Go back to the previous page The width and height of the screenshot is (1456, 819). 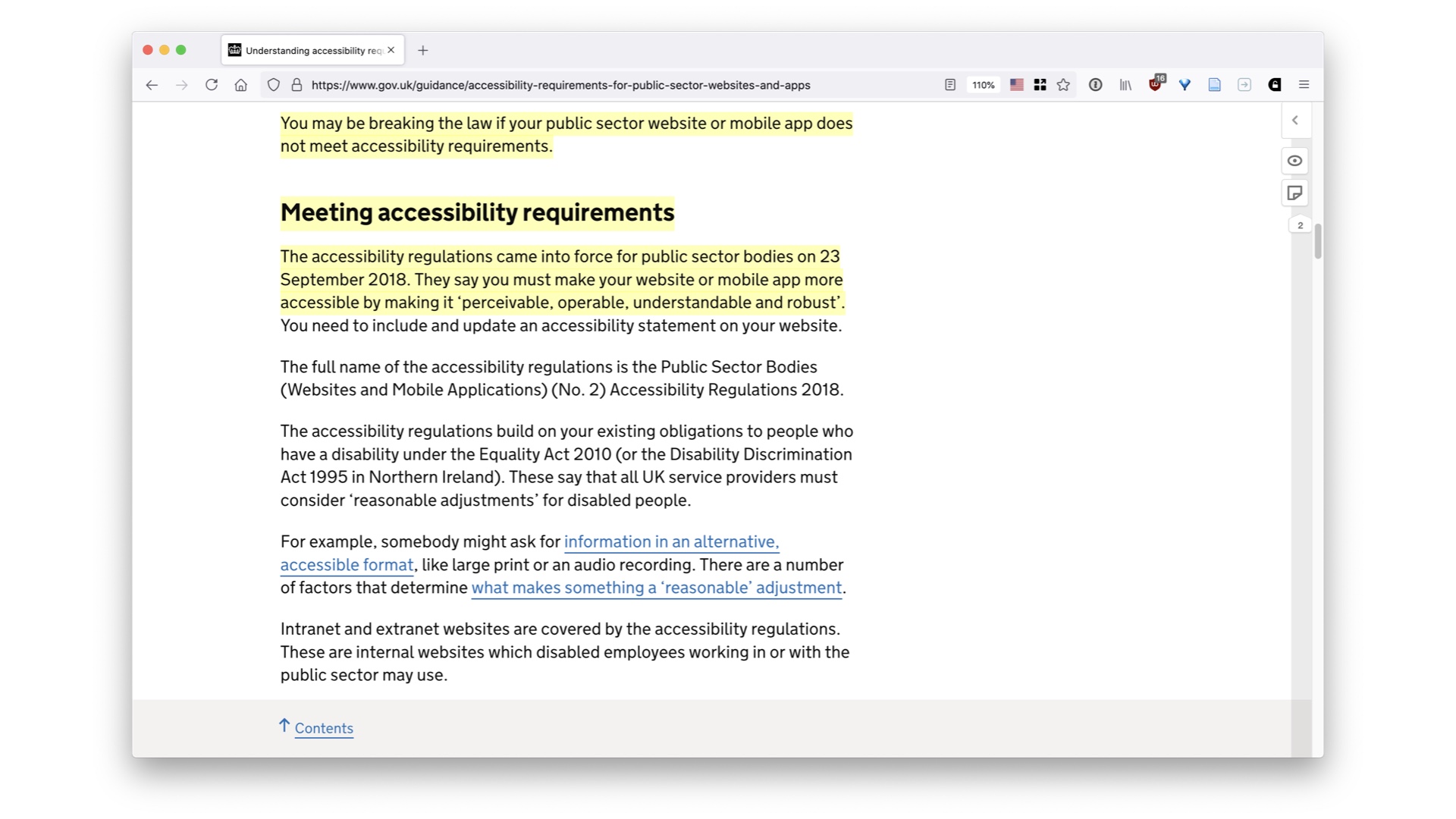(152, 85)
